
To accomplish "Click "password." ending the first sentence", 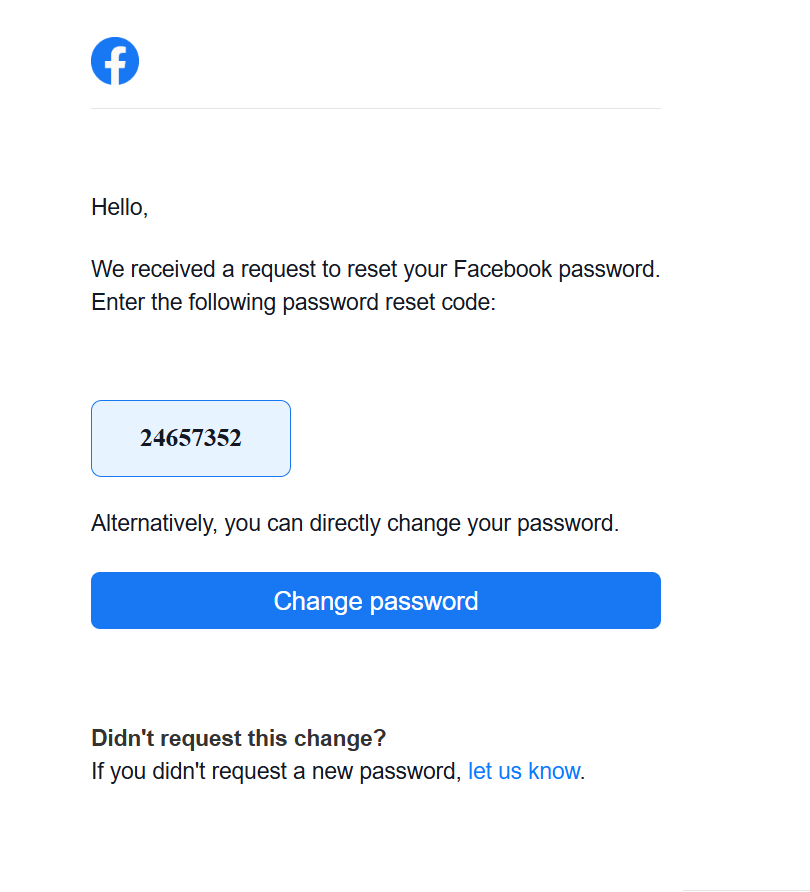I will pyautogui.click(x=609, y=270).
